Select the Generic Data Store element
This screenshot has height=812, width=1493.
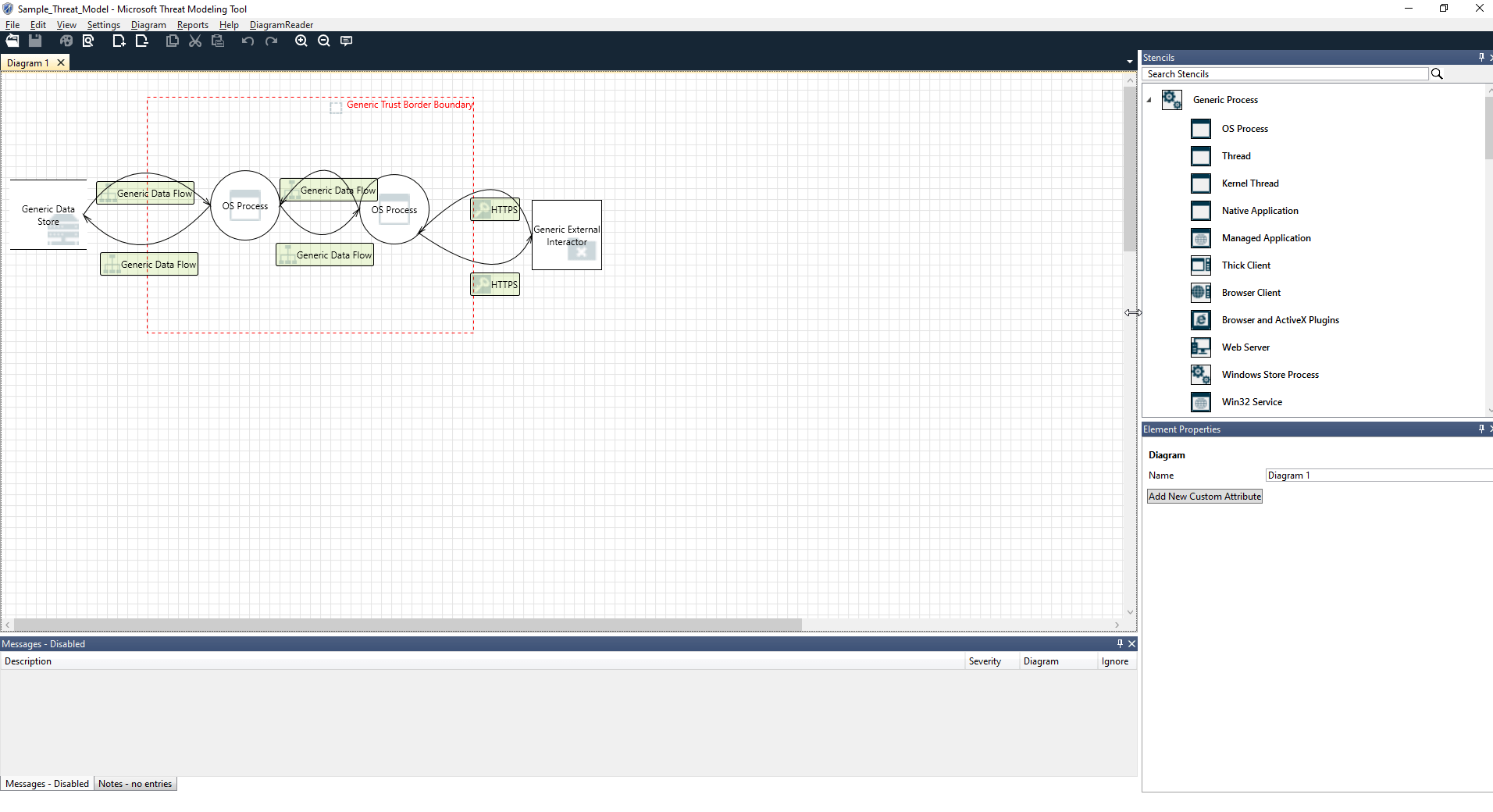[48, 215]
